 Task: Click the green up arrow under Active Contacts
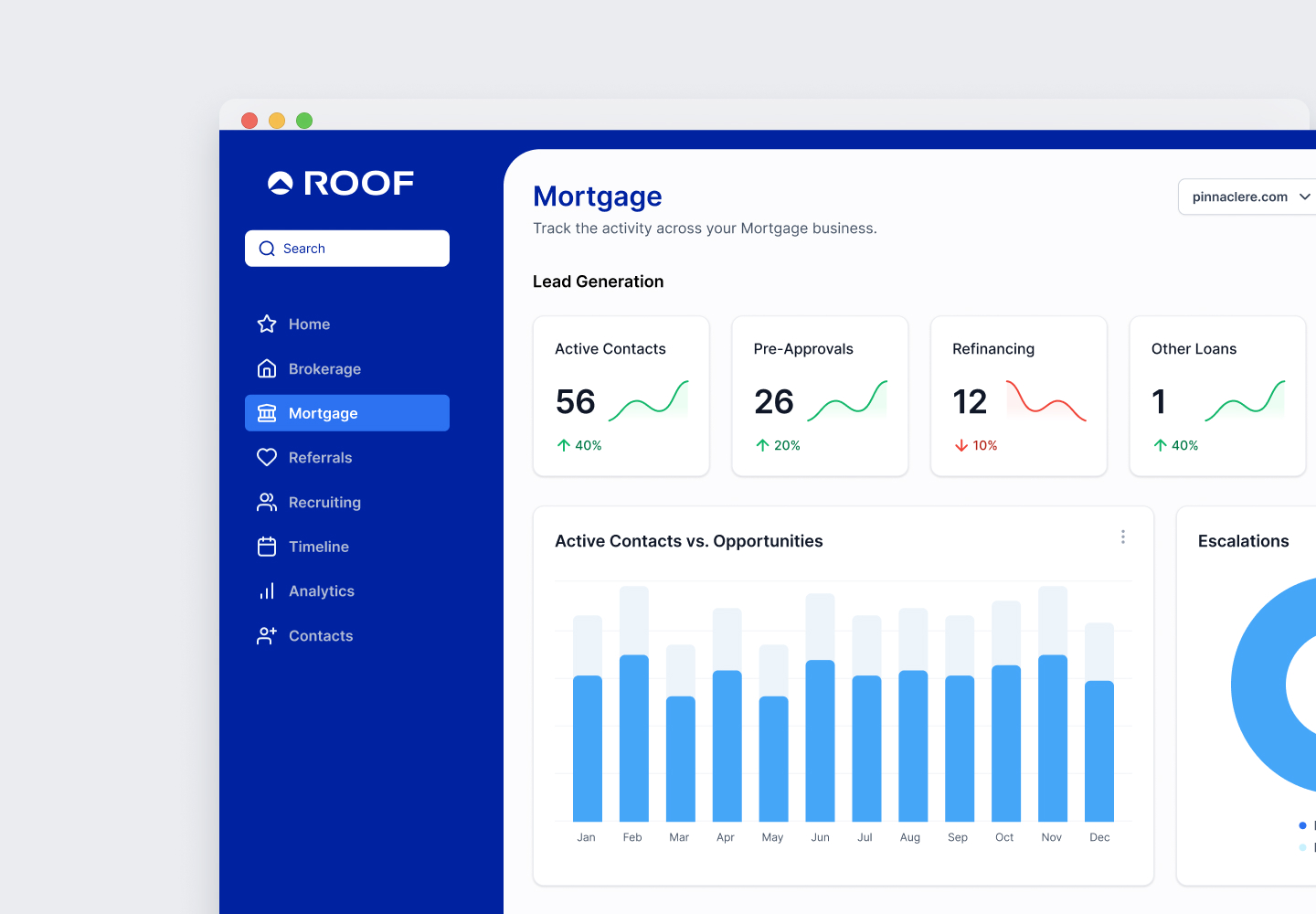coord(564,445)
